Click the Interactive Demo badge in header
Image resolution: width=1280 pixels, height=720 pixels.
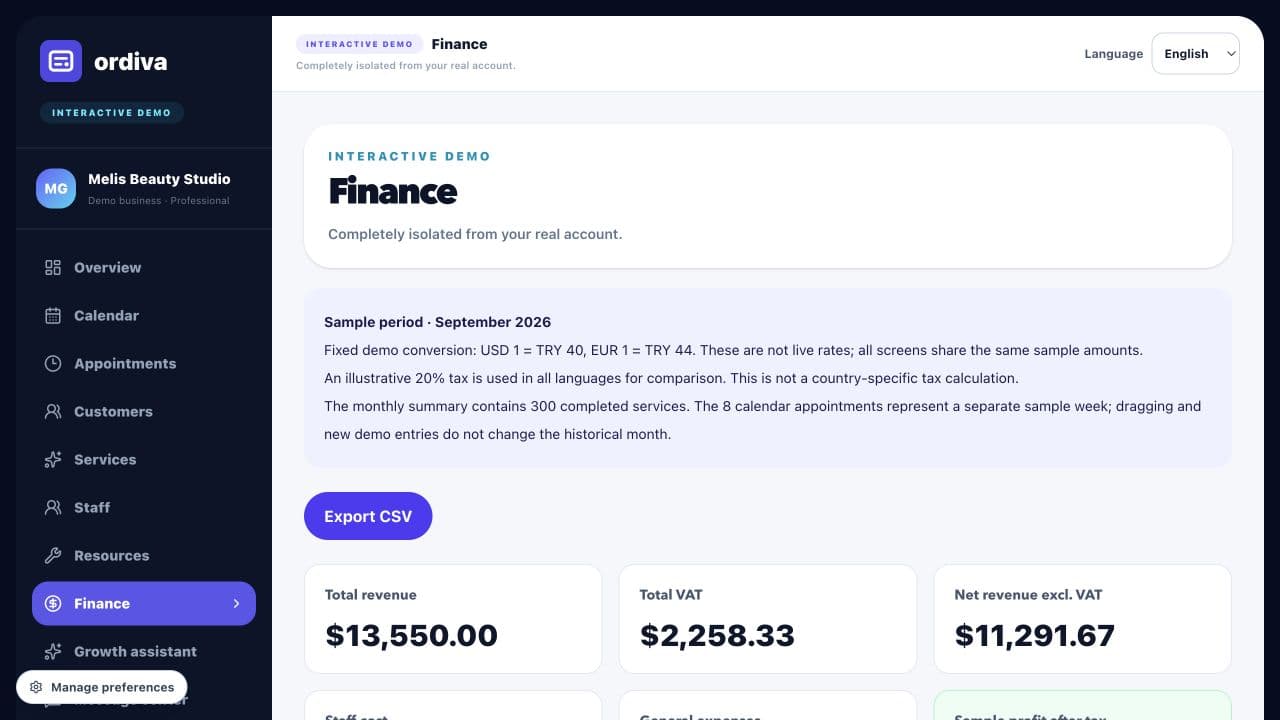click(359, 44)
